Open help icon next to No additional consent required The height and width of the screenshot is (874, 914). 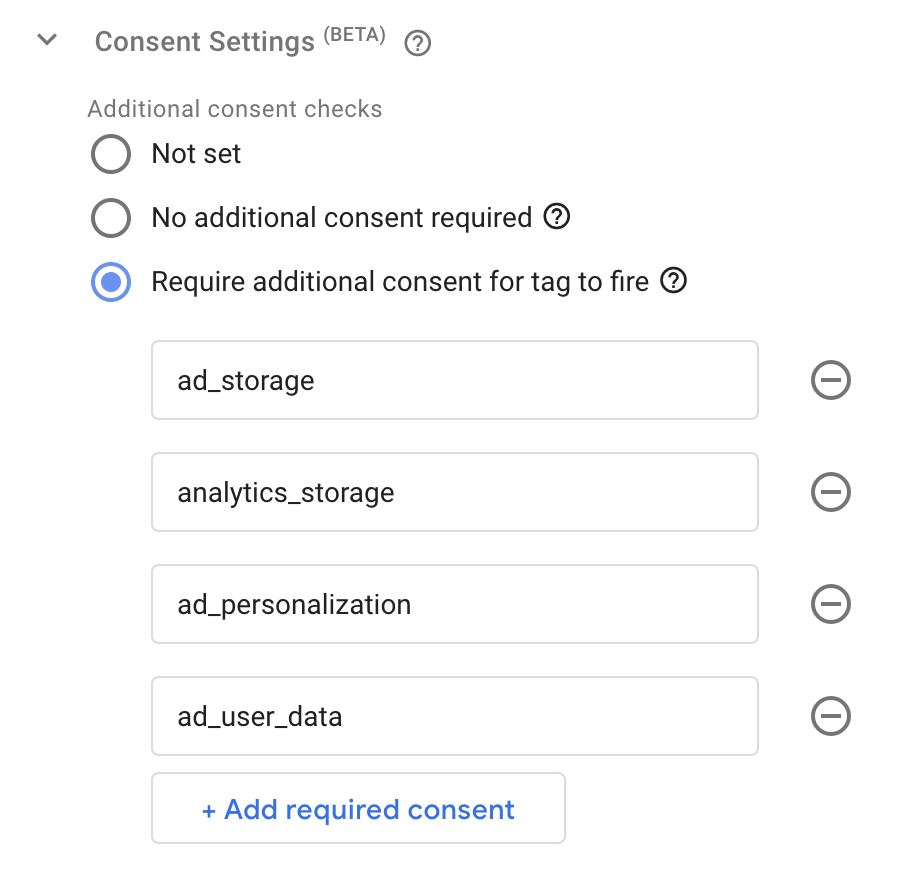(x=557, y=217)
